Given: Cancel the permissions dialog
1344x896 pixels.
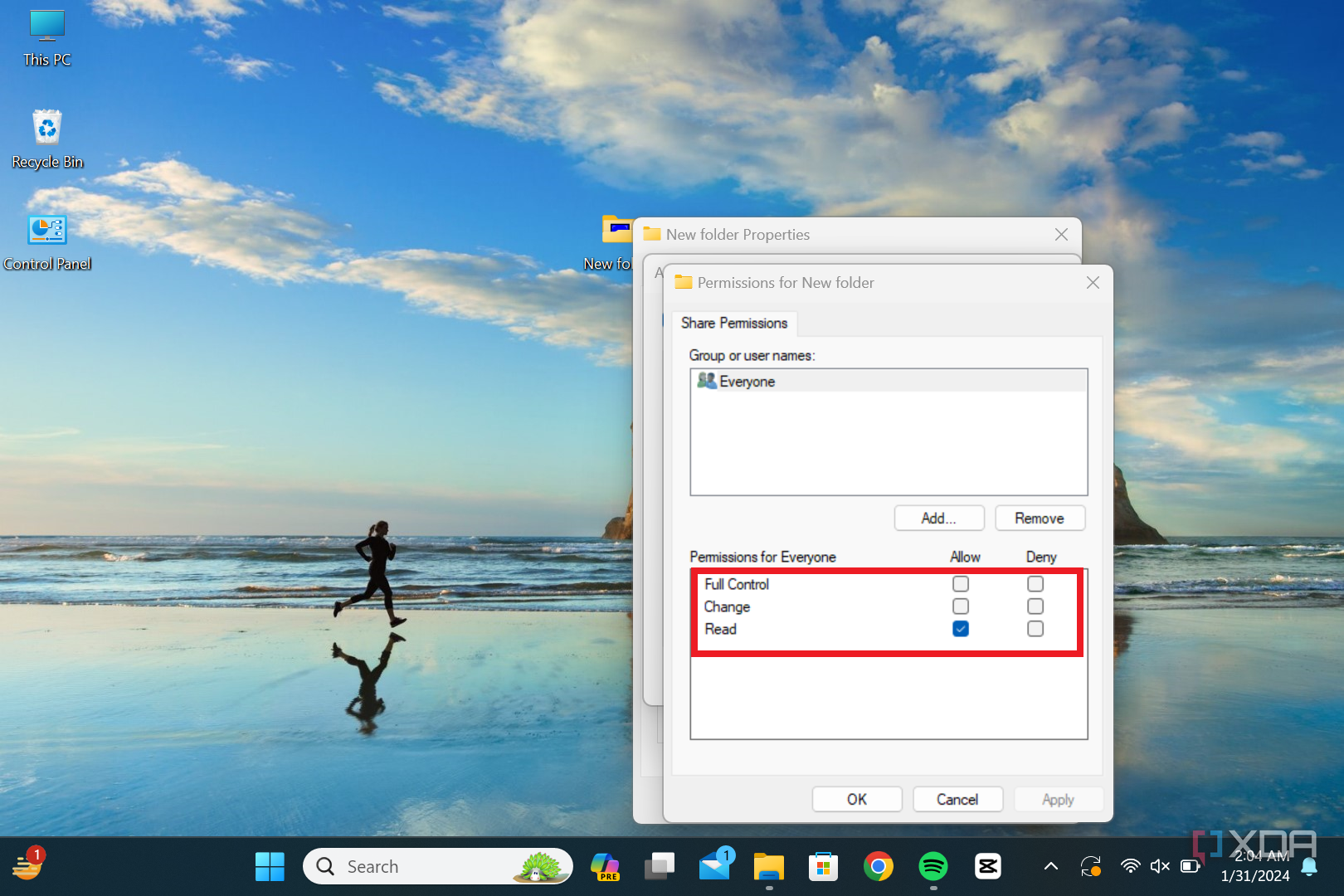Looking at the screenshot, I should click(x=957, y=800).
